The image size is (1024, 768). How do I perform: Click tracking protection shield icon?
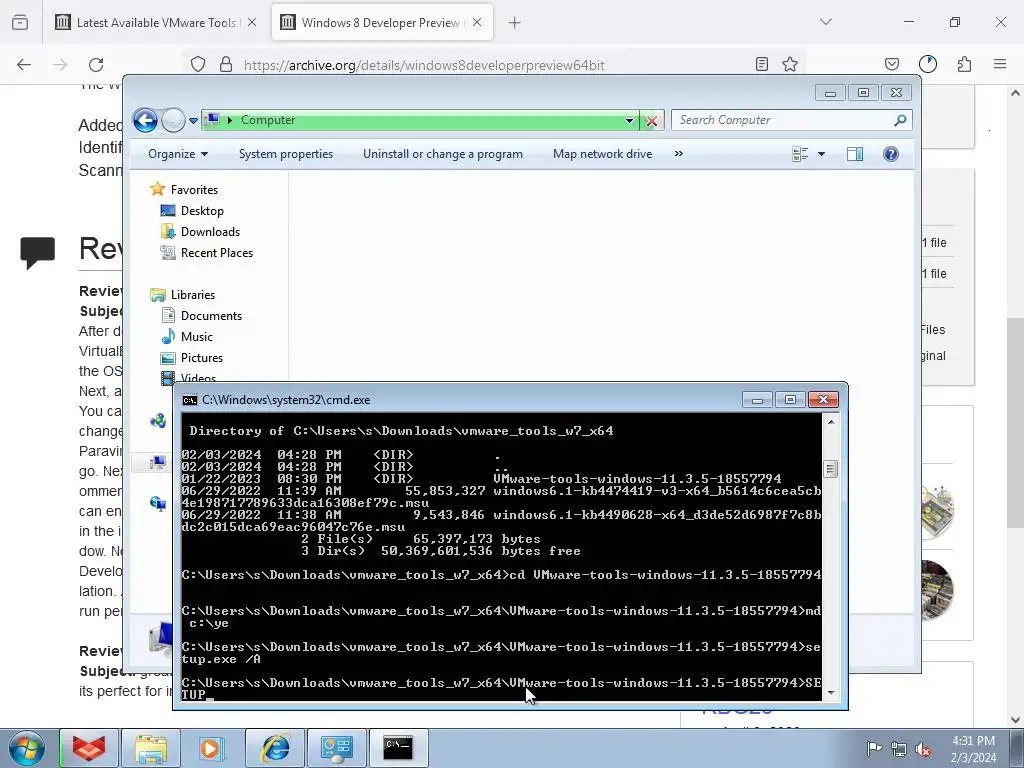click(x=198, y=64)
